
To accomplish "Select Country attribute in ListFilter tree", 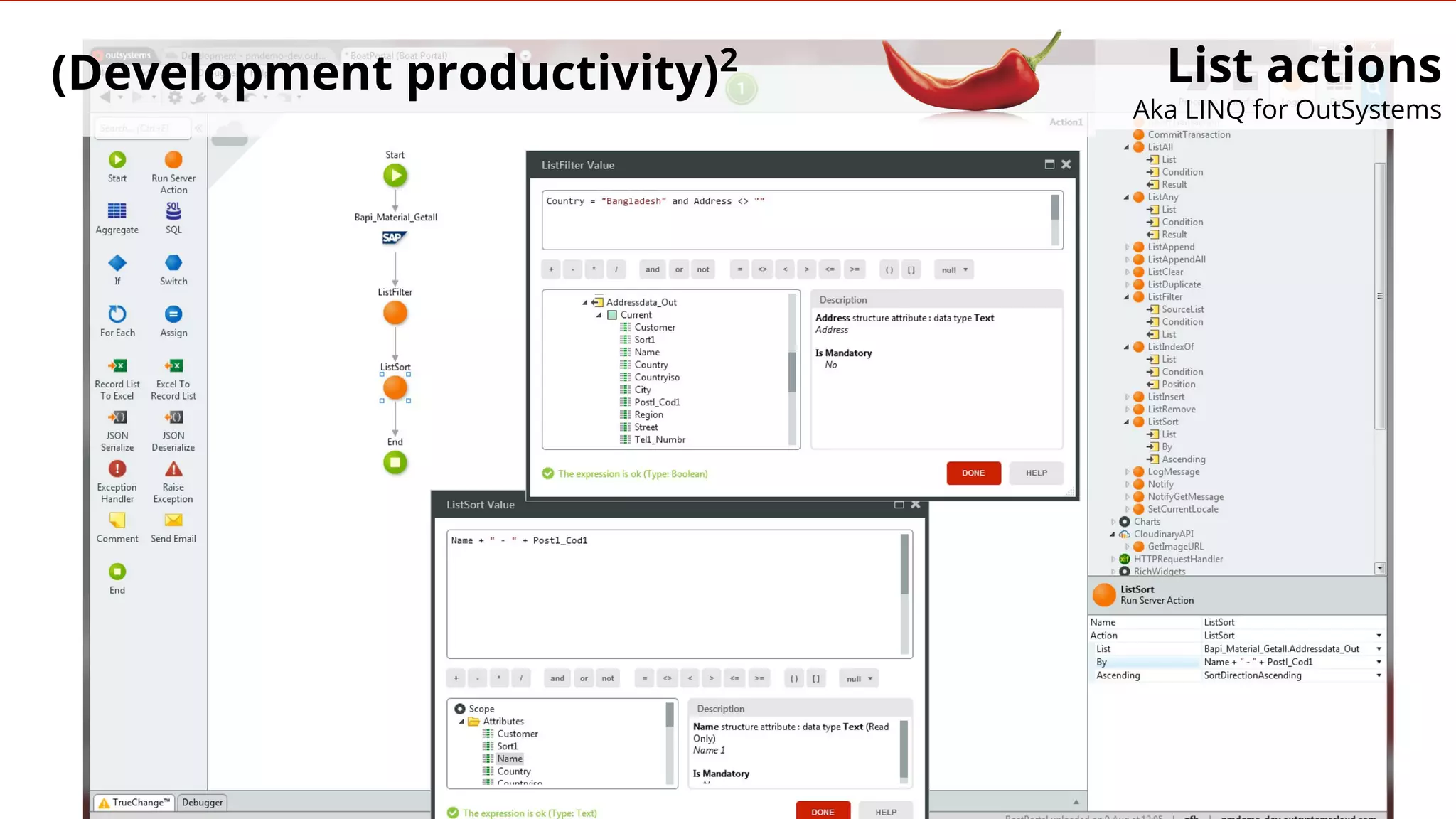I will coord(651,365).
